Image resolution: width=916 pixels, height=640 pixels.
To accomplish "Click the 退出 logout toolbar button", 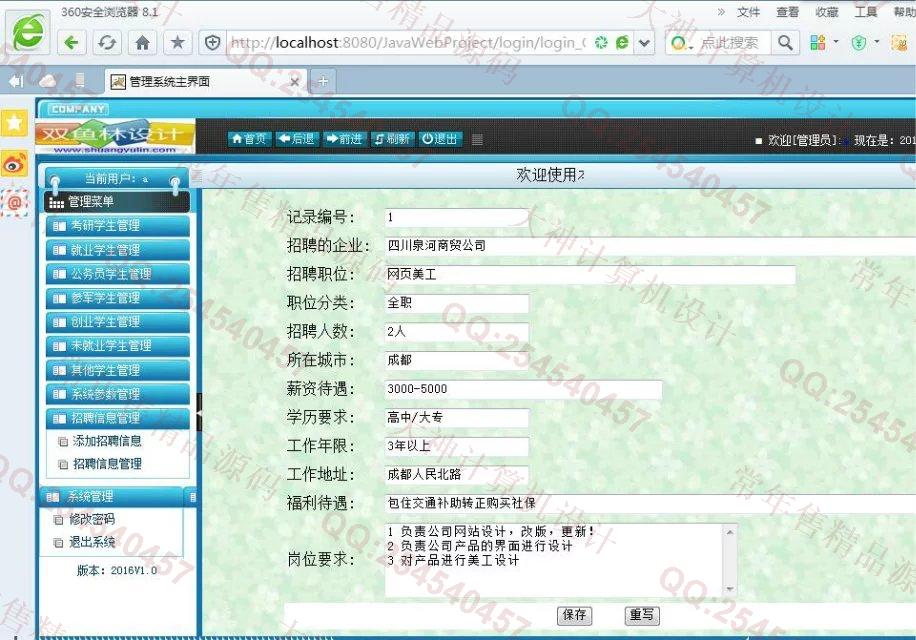I will point(439,139).
